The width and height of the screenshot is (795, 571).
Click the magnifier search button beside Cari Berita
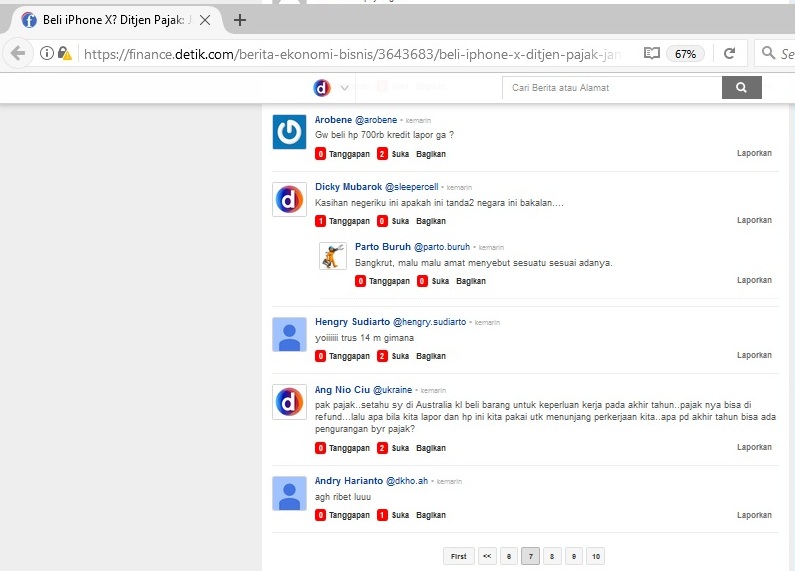coord(741,88)
